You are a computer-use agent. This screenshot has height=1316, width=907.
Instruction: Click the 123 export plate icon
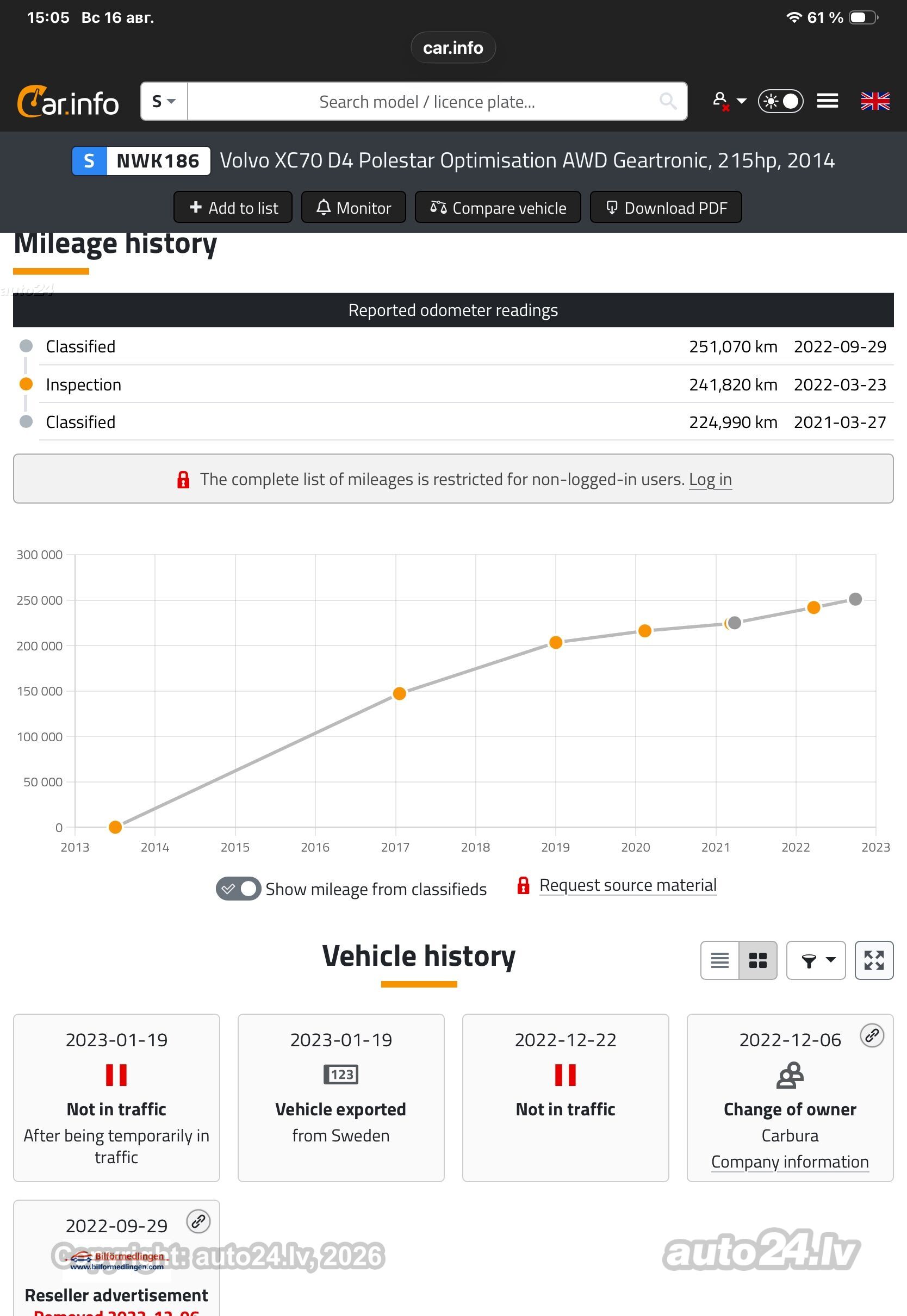pos(341,1075)
